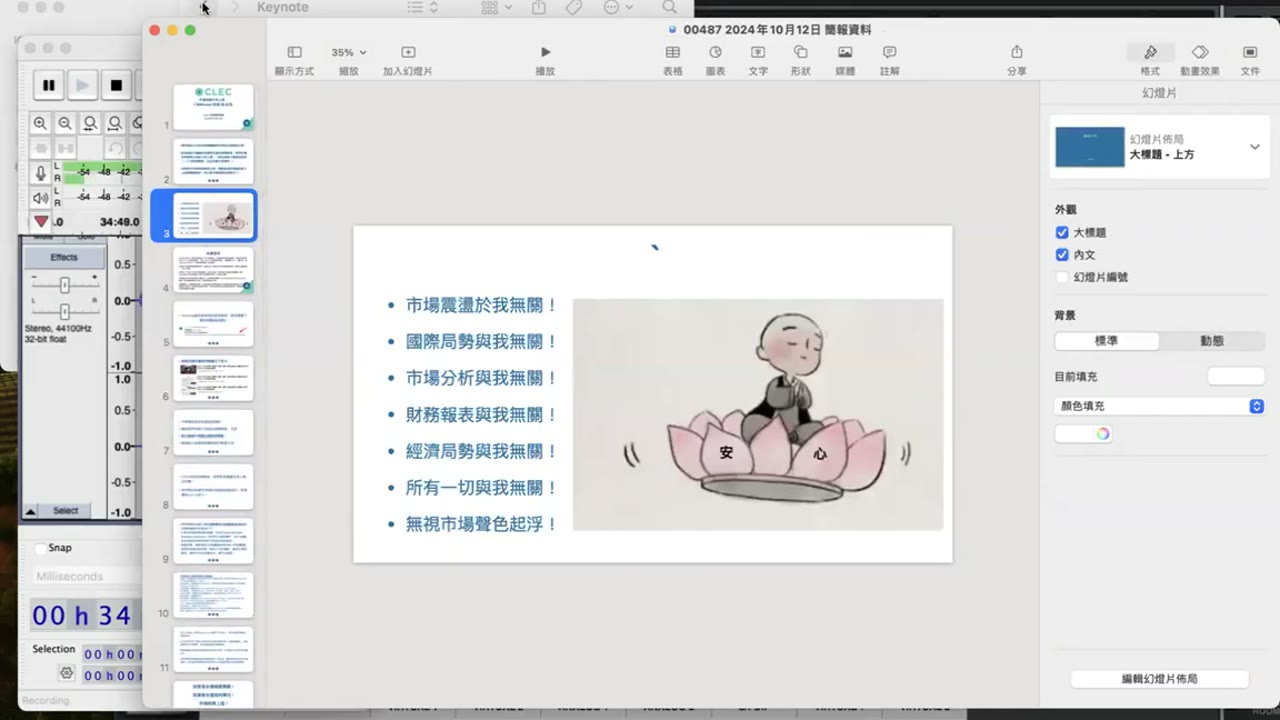The image size is (1280, 720).
Task: Start the Keynote slideshow with 播放
Action: click(x=545, y=52)
